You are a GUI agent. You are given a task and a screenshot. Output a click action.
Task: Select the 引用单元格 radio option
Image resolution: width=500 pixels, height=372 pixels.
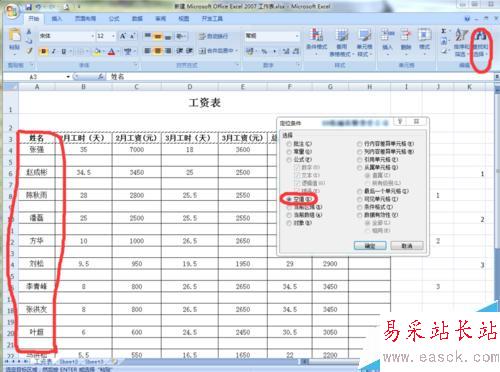click(359, 160)
